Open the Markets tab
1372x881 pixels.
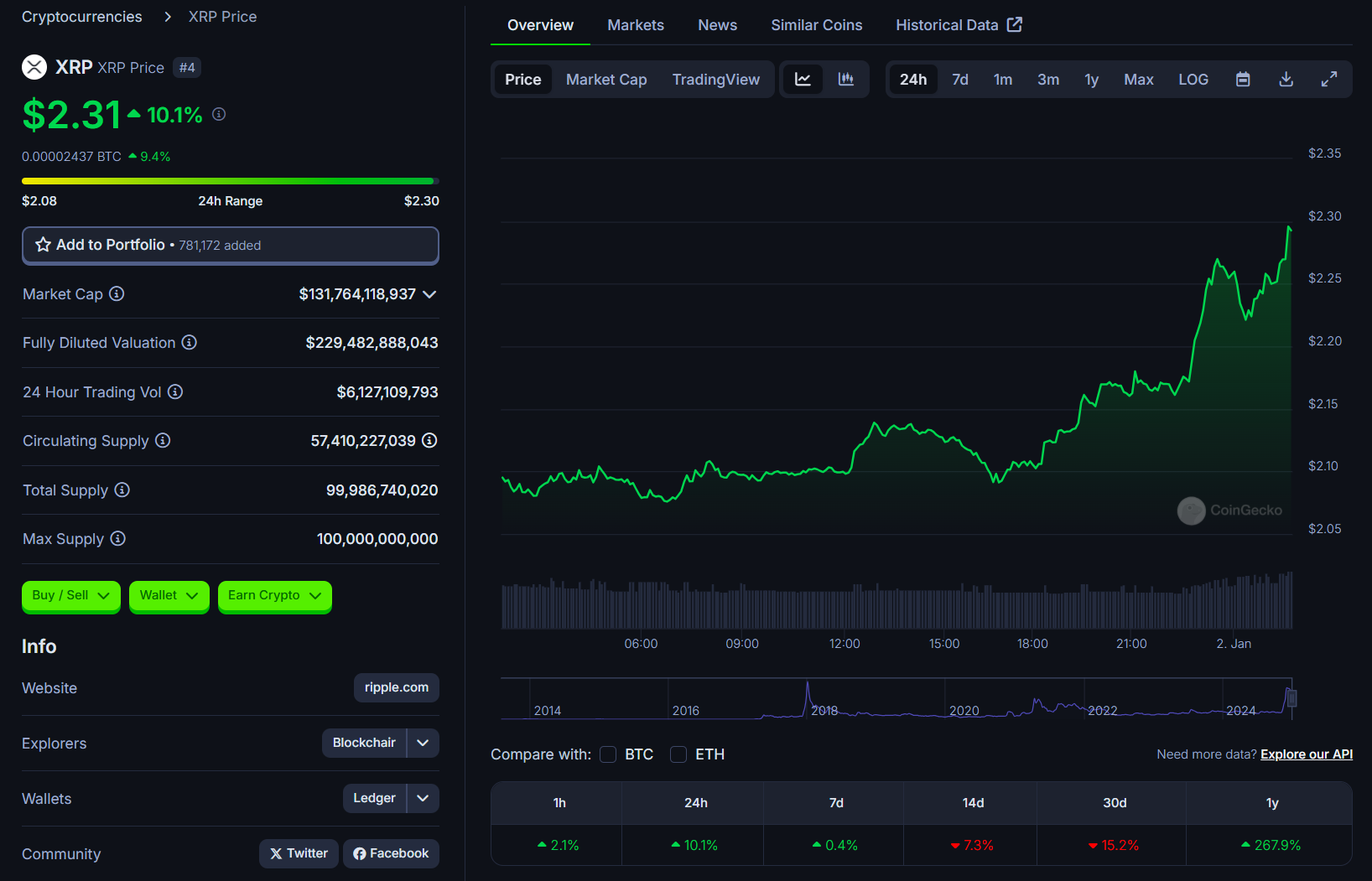click(x=636, y=25)
